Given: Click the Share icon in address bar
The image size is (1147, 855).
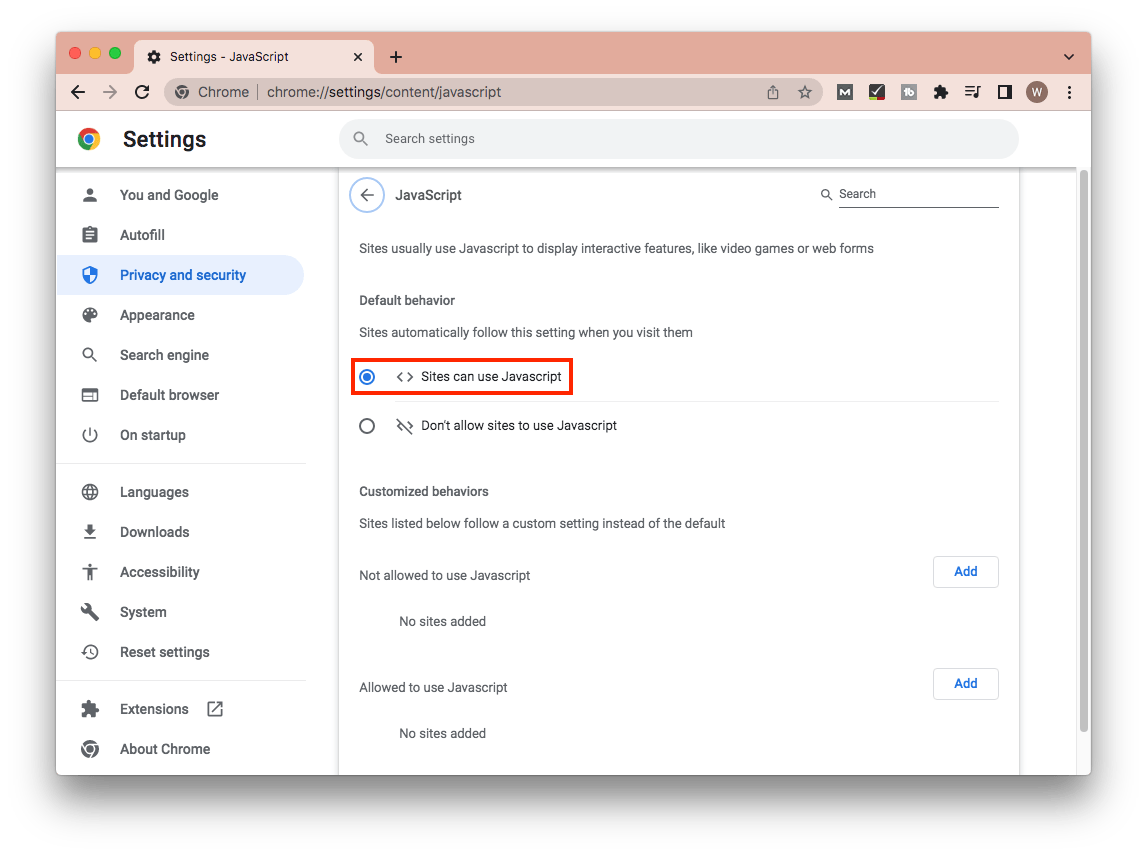Looking at the screenshot, I should point(772,92).
